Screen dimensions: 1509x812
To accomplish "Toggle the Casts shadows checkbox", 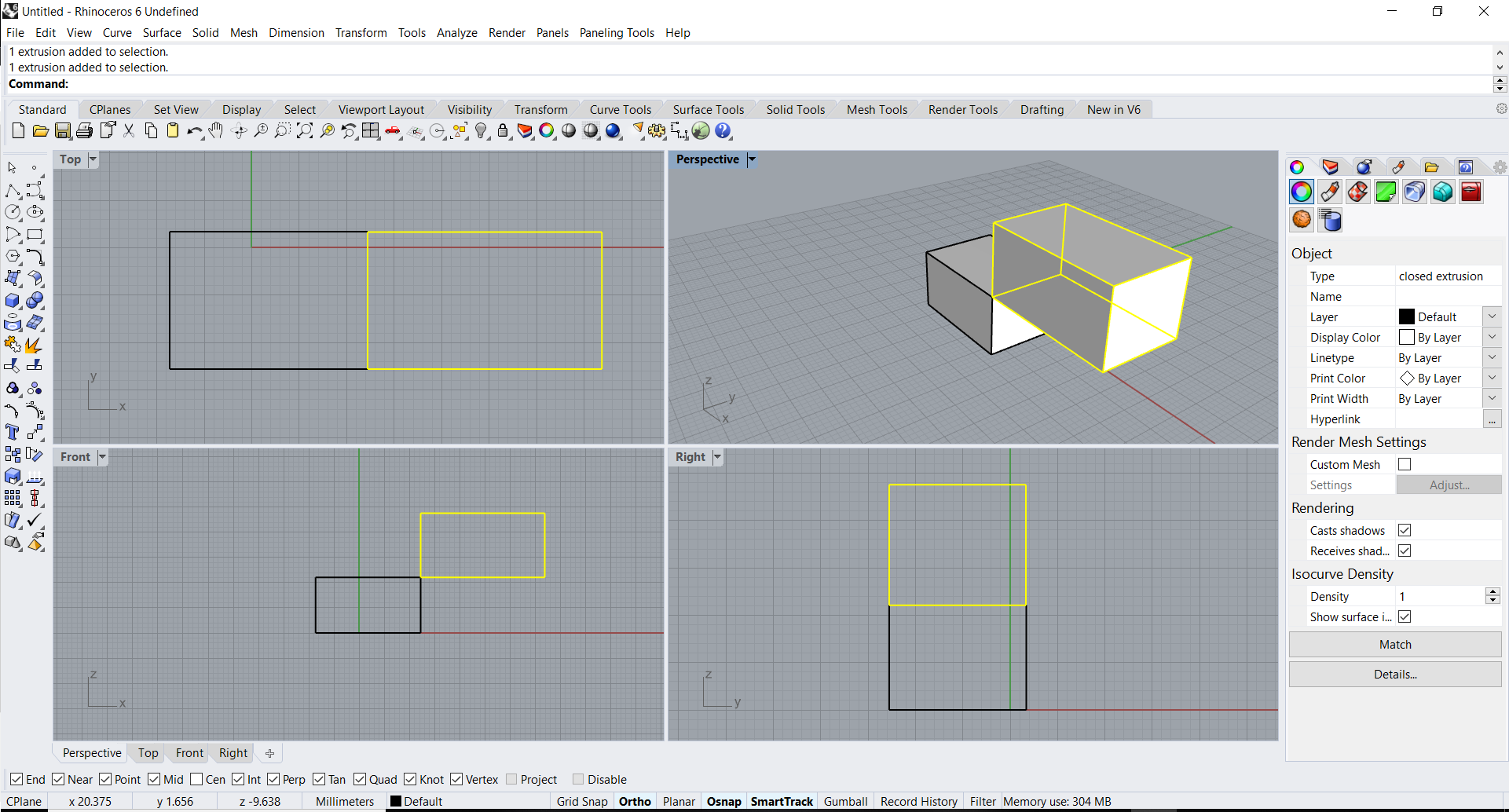I will pyautogui.click(x=1405, y=531).
